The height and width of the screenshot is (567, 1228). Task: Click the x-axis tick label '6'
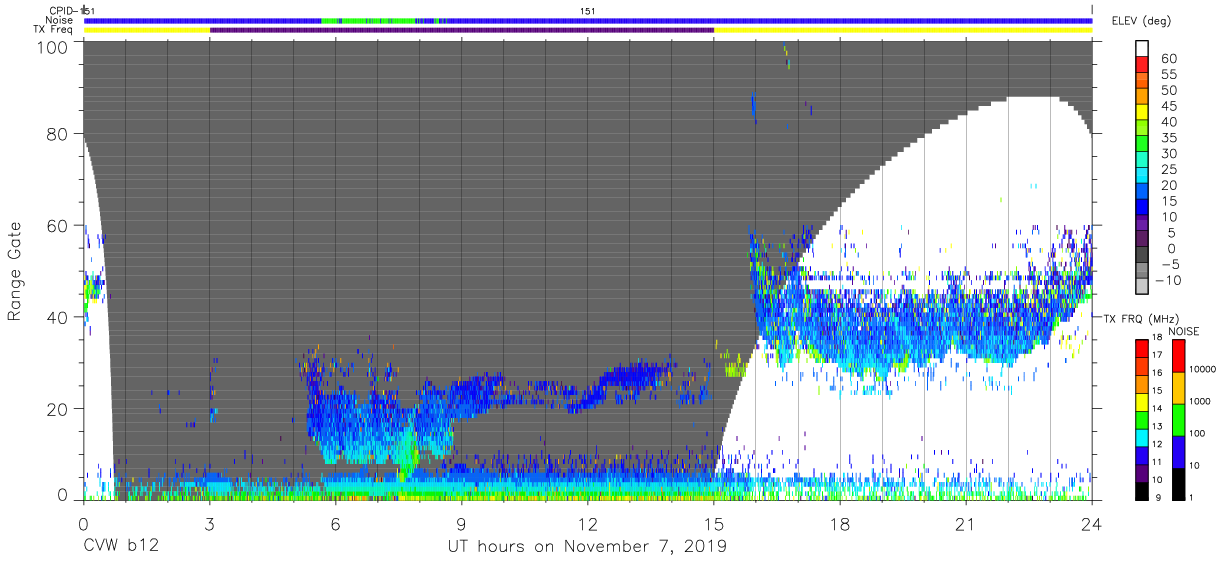click(x=336, y=524)
